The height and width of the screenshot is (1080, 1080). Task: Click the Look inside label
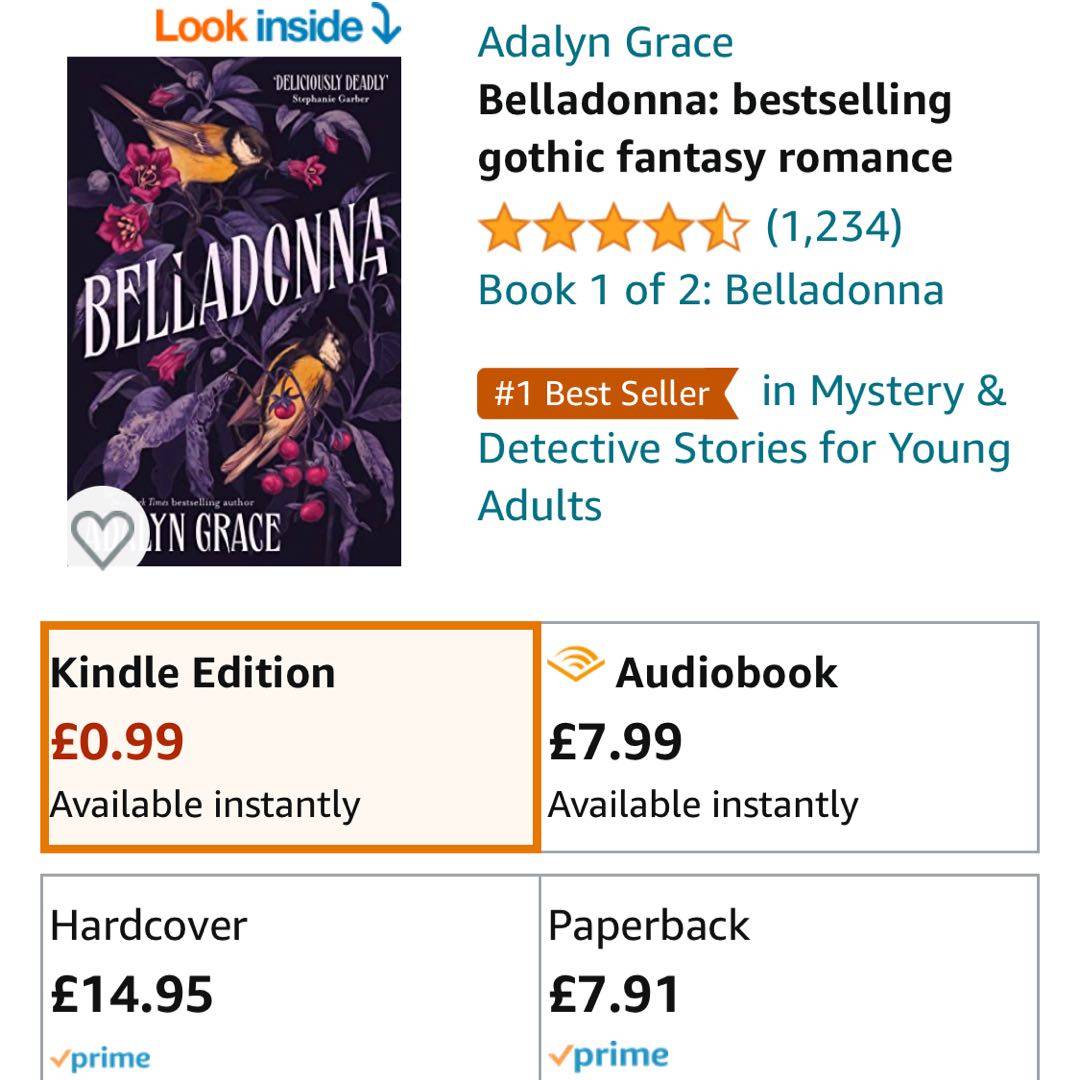pyautogui.click(x=258, y=26)
